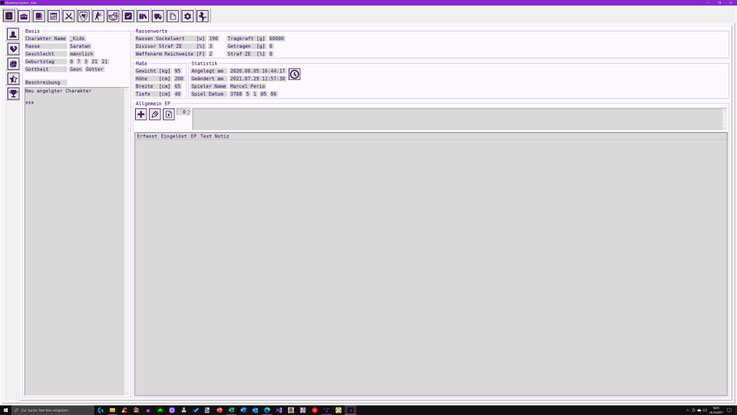
Task: Click the Gewicht [kg] value 95
Action: 178,71
